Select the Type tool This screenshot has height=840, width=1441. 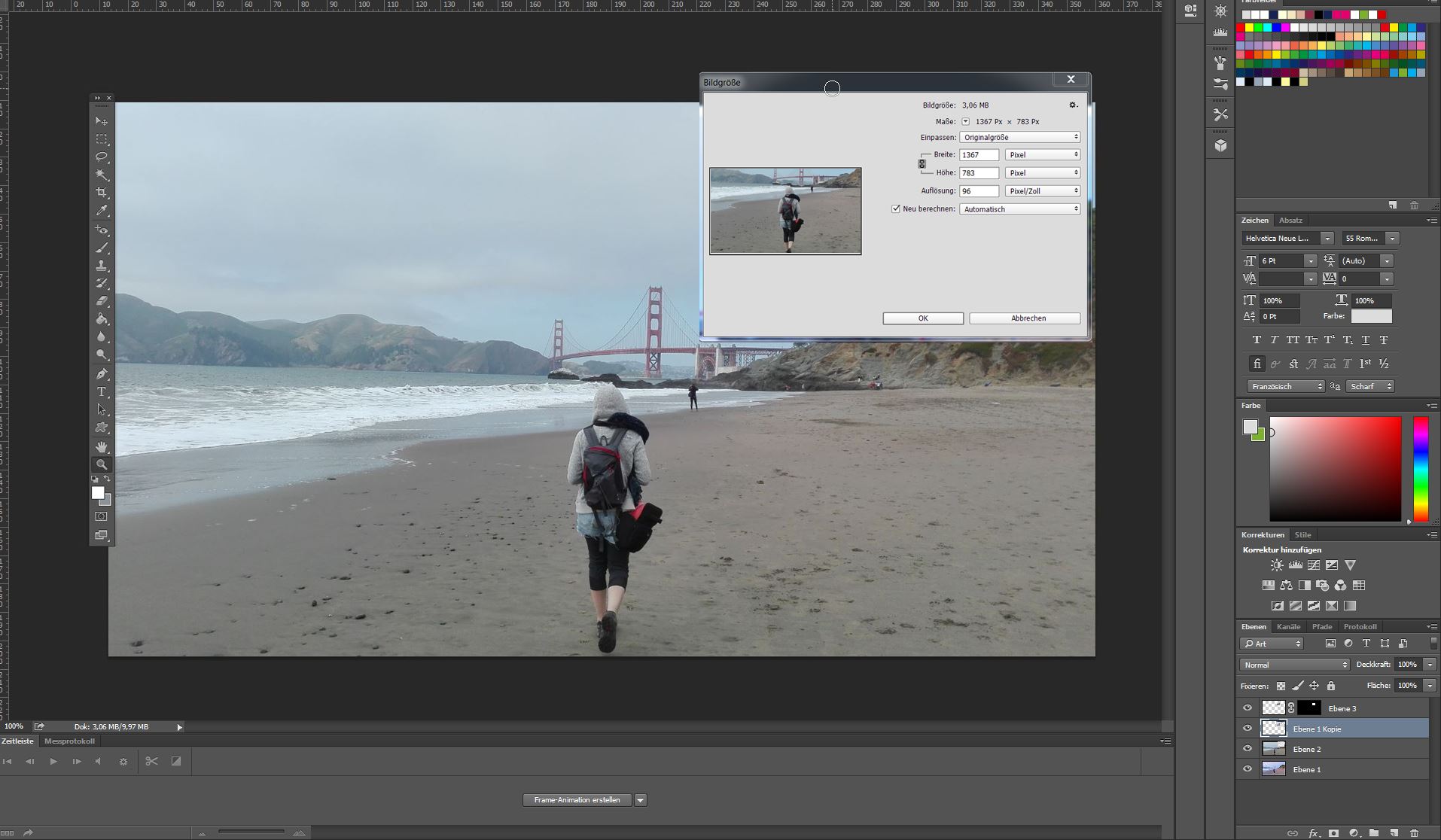102,392
